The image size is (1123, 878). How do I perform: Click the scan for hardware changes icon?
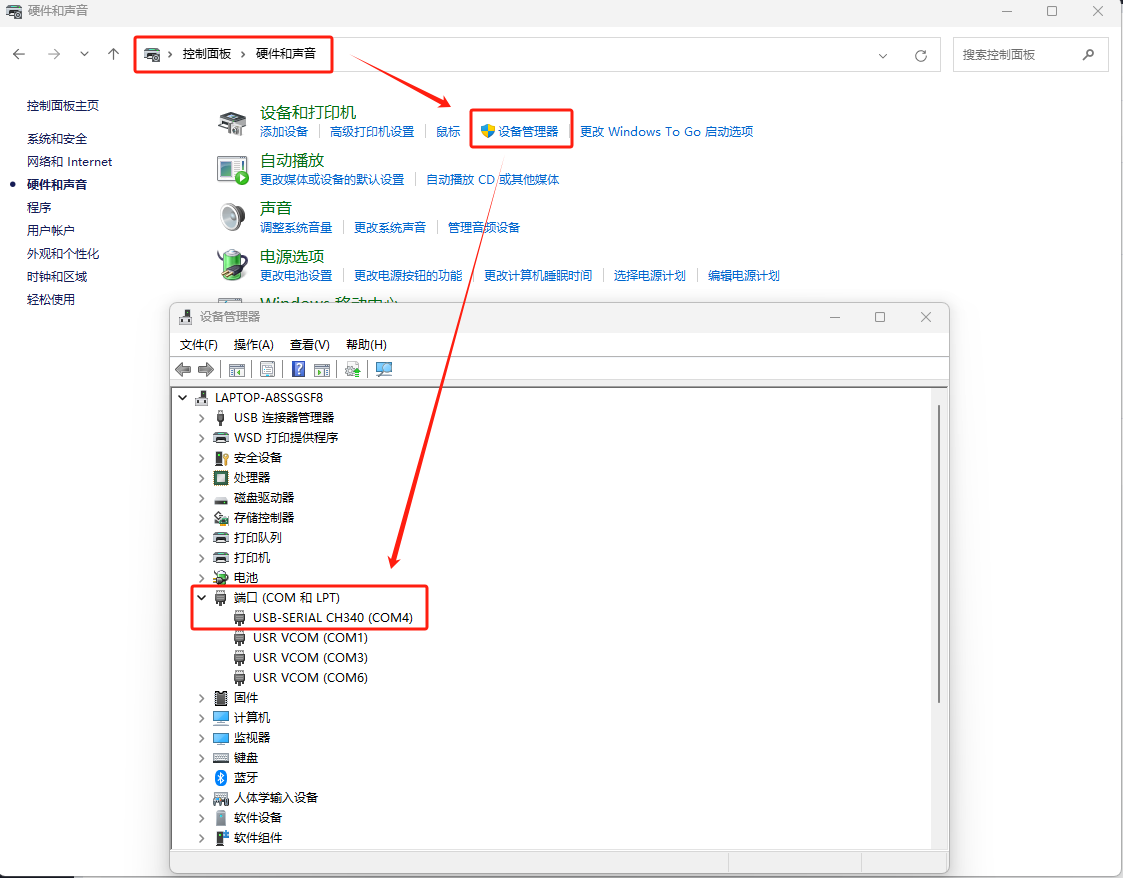coord(384,370)
